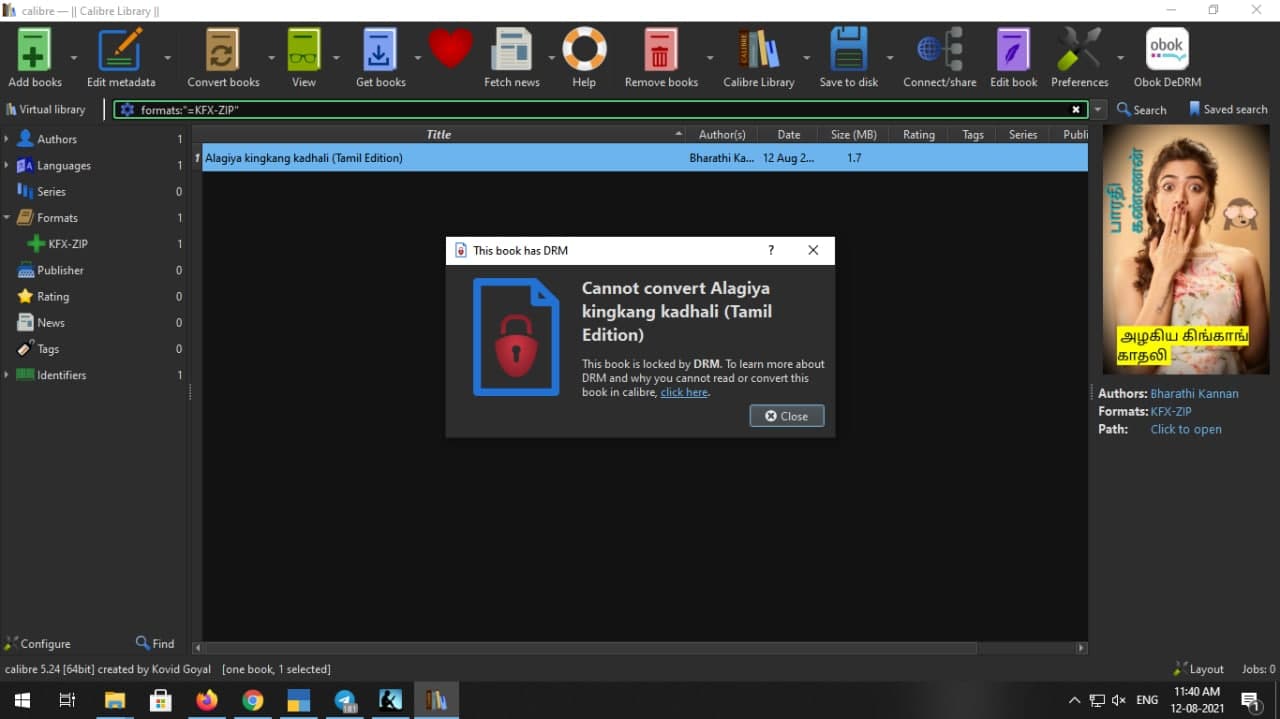Expand the Identifiers category
The image size is (1280, 719).
pyautogui.click(x=7, y=374)
